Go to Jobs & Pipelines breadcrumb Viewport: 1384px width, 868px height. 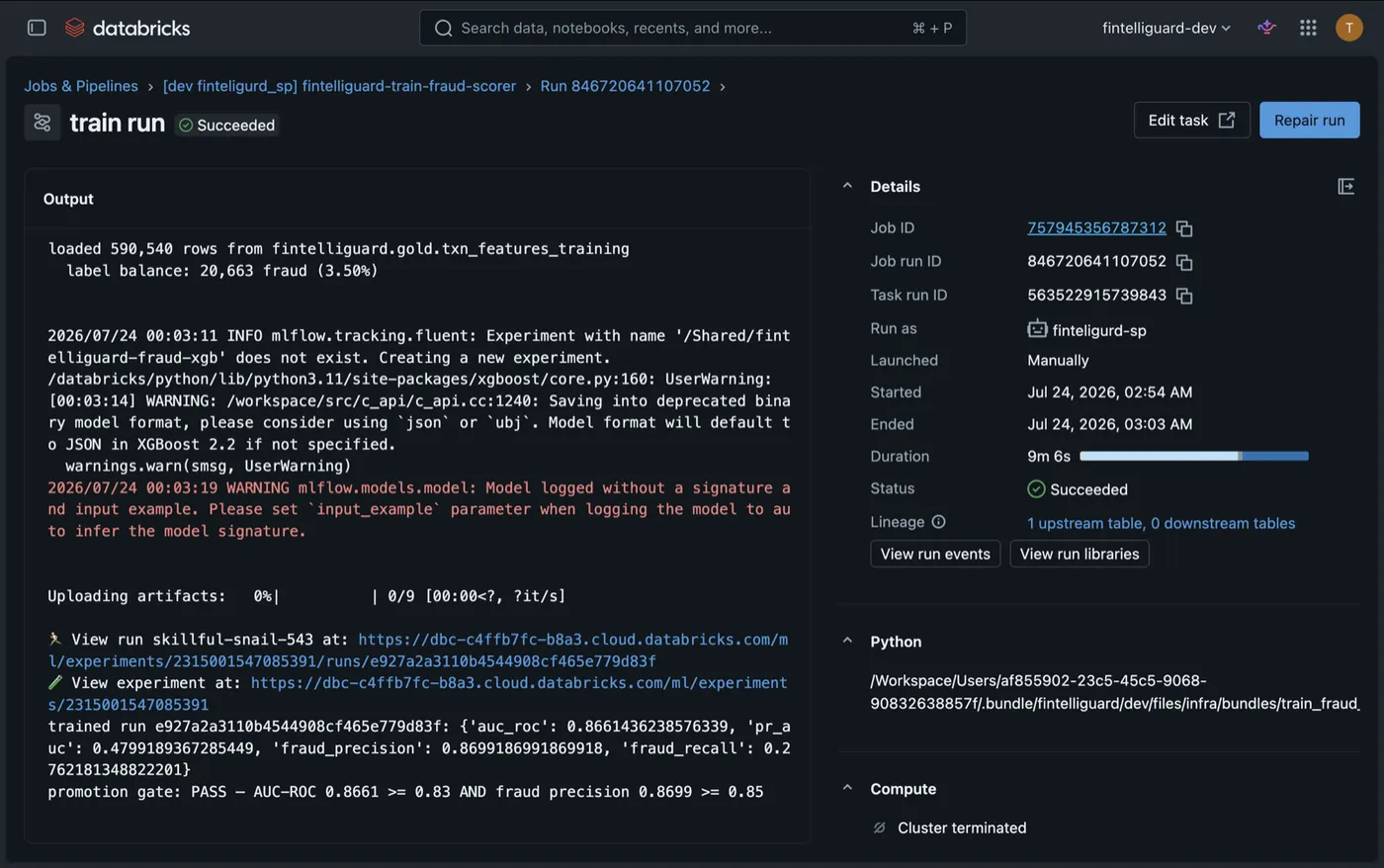tap(81, 86)
